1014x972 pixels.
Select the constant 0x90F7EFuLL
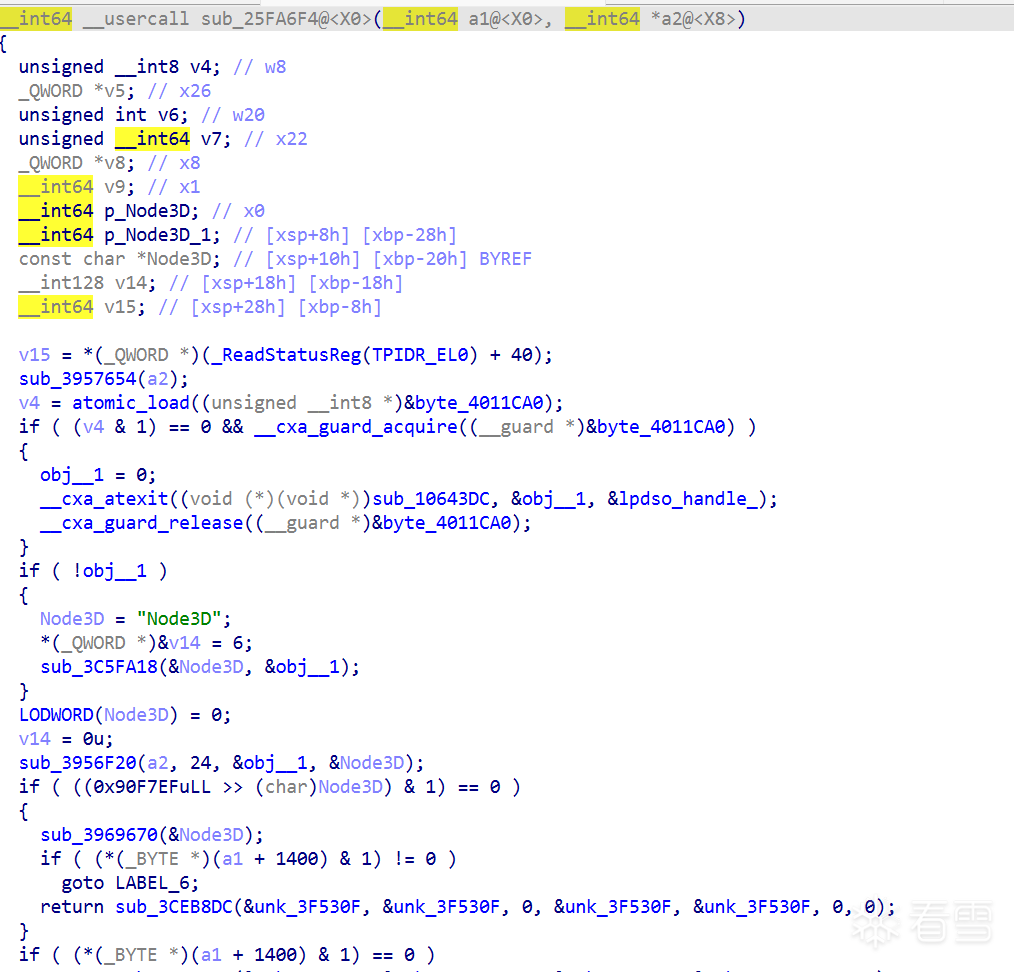[x=152, y=787]
